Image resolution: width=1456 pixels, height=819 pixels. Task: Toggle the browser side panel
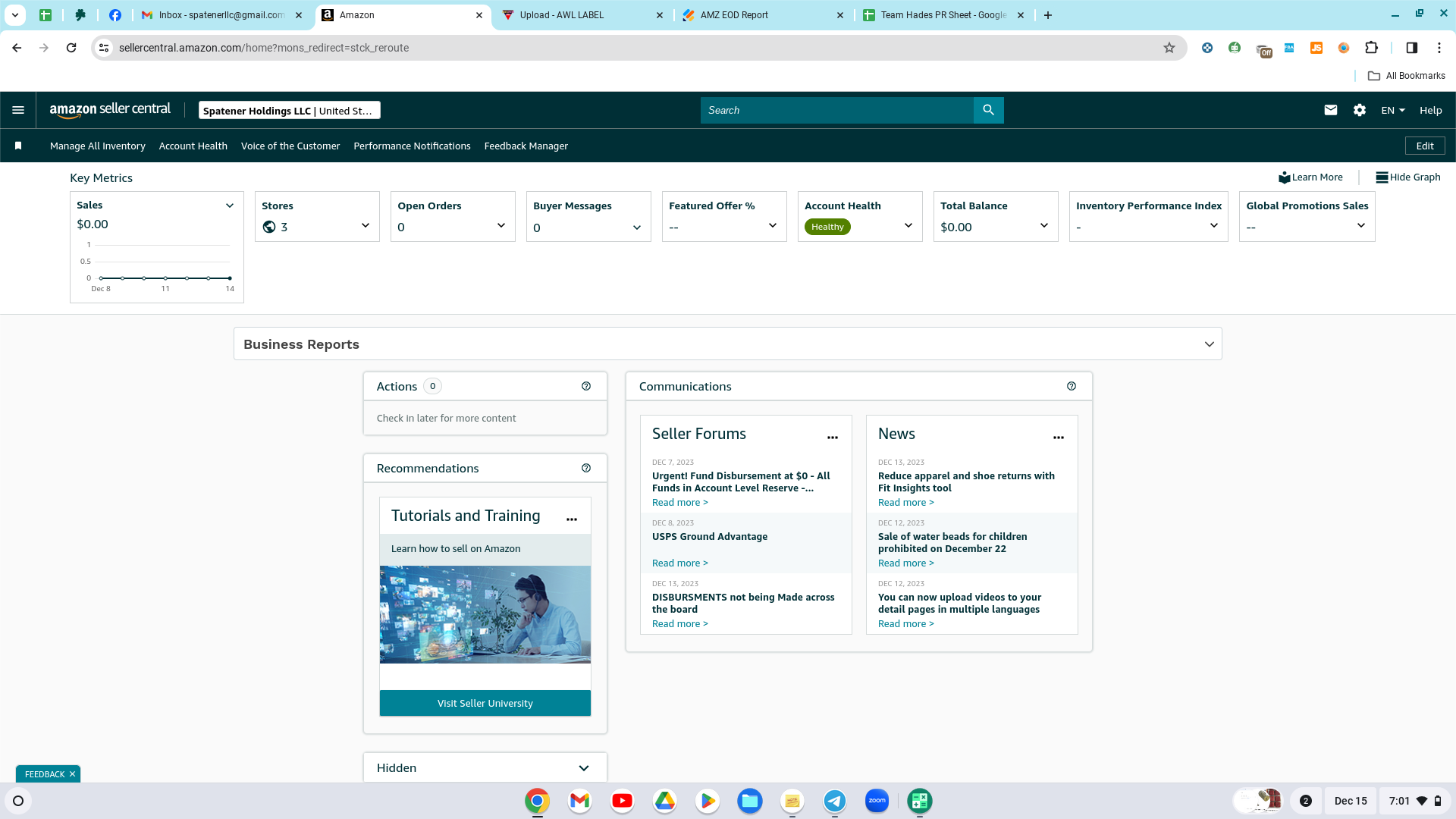tap(1412, 48)
